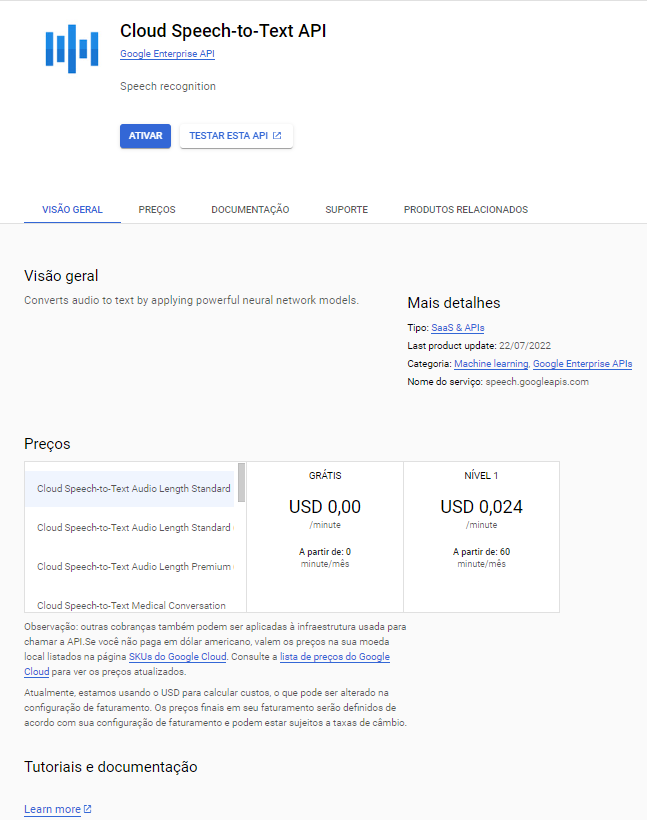Open the SKUs do Google Cloud link
Viewport: 647px width, 820px height.
pyautogui.click(x=177, y=657)
